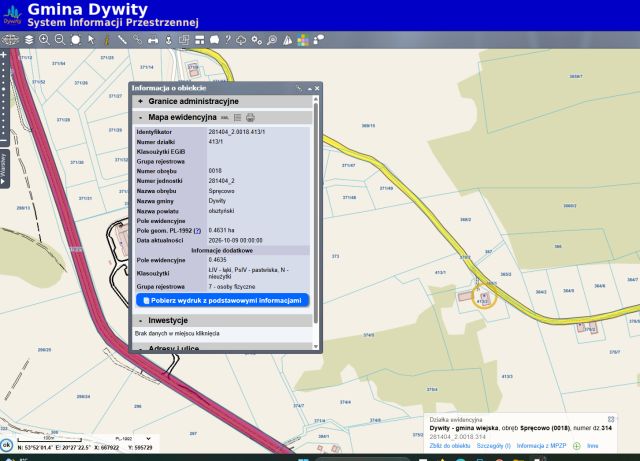Screen dimensions: 640x461
Task: Click the chain link icon in toolbar
Action: pos(138,40)
